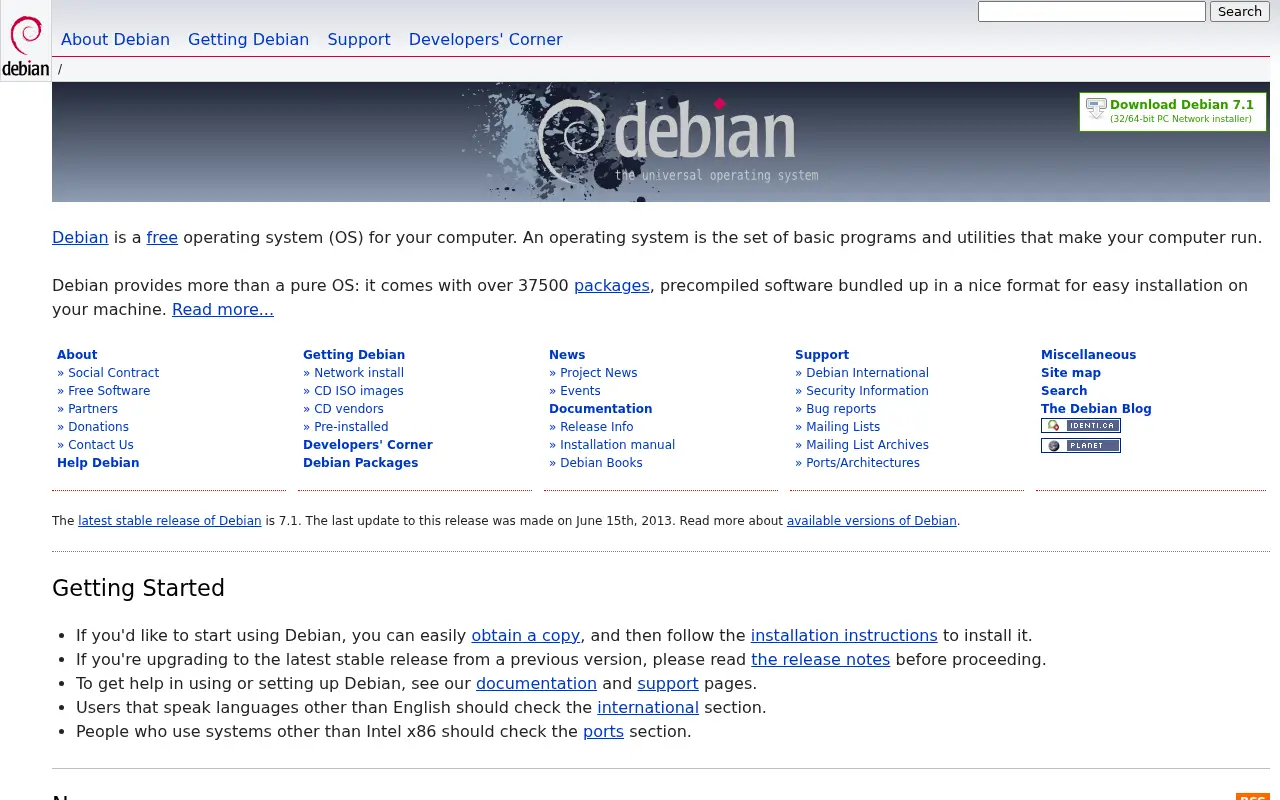
Task: Open Project News link
Action: point(598,373)
